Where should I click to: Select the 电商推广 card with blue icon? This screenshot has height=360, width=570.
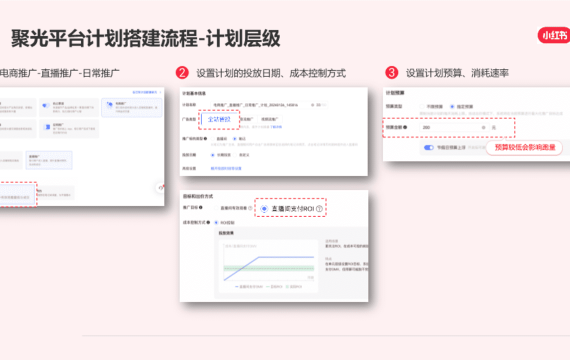pos(132,107)
